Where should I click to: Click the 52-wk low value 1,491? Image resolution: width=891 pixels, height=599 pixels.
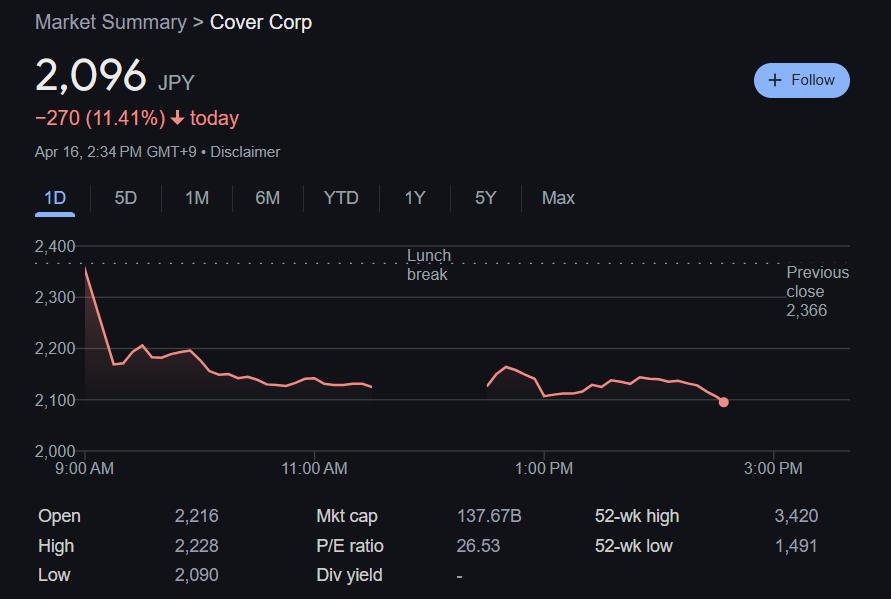[796, 546]
